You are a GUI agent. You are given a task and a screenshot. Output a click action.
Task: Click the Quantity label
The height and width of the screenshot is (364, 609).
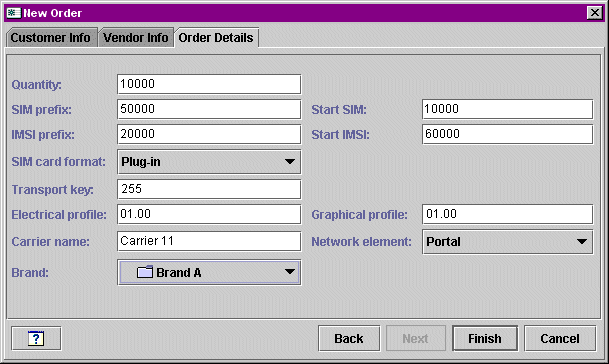[37, 85]
